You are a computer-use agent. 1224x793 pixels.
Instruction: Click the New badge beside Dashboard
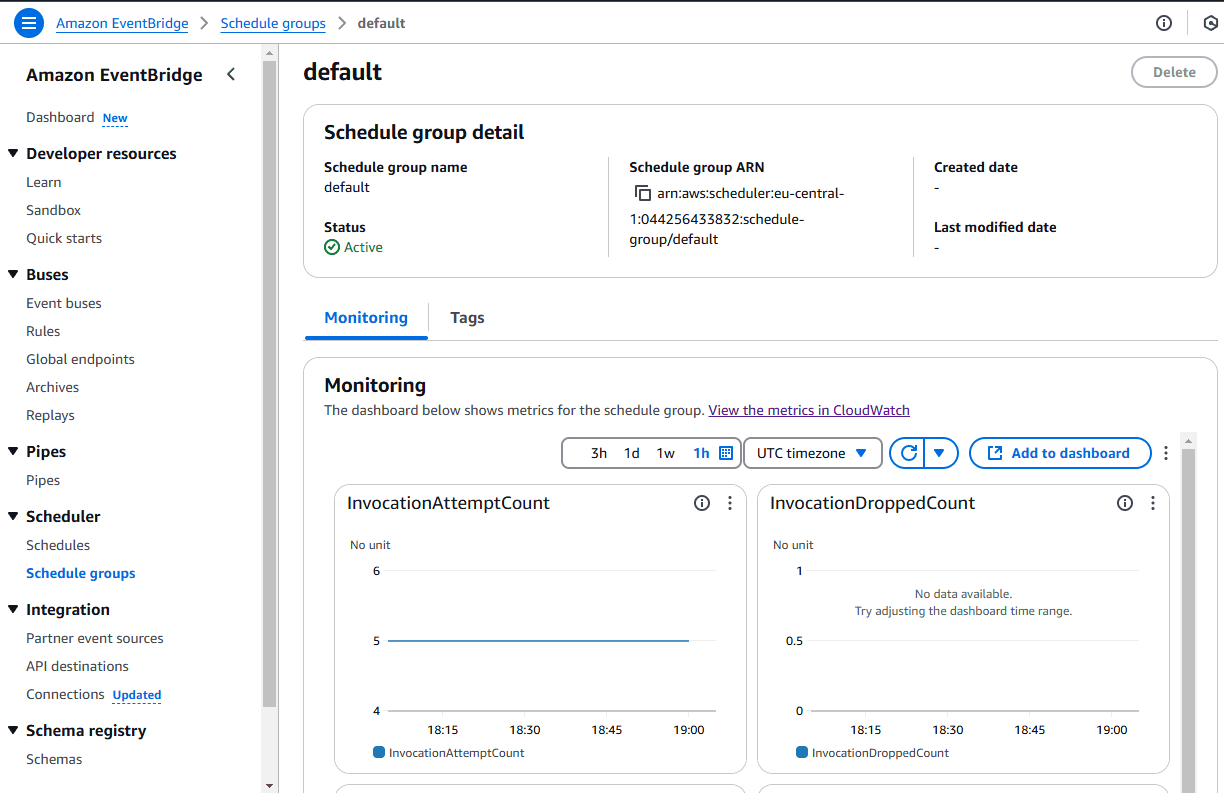point(115,118)
